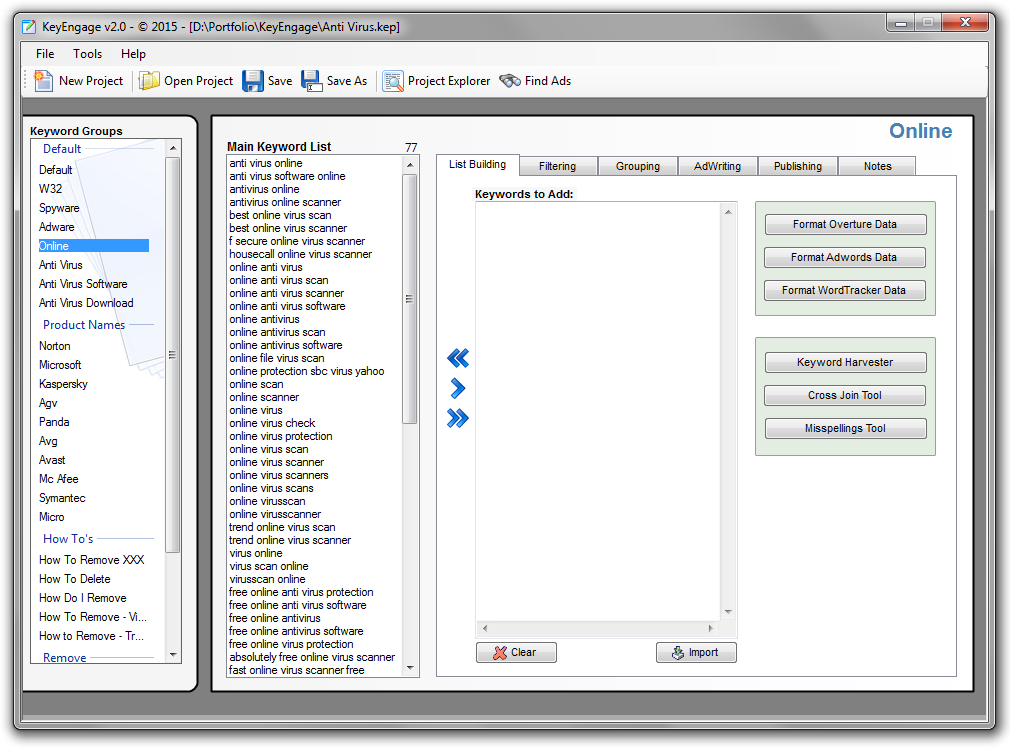Clear the Keywords to Add list
The width and height of the screenshot is (1010, 750).
[x=516, y=652]
